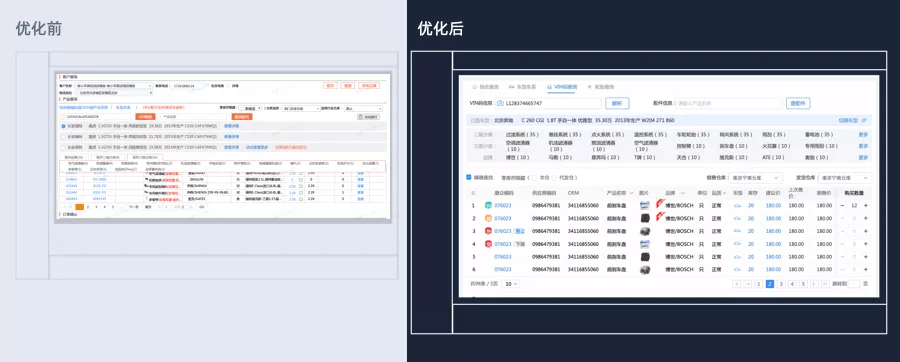Switch to the 轮胎查询 tab
Viewport: 900px width, 362px height.
tap(600, 87)
